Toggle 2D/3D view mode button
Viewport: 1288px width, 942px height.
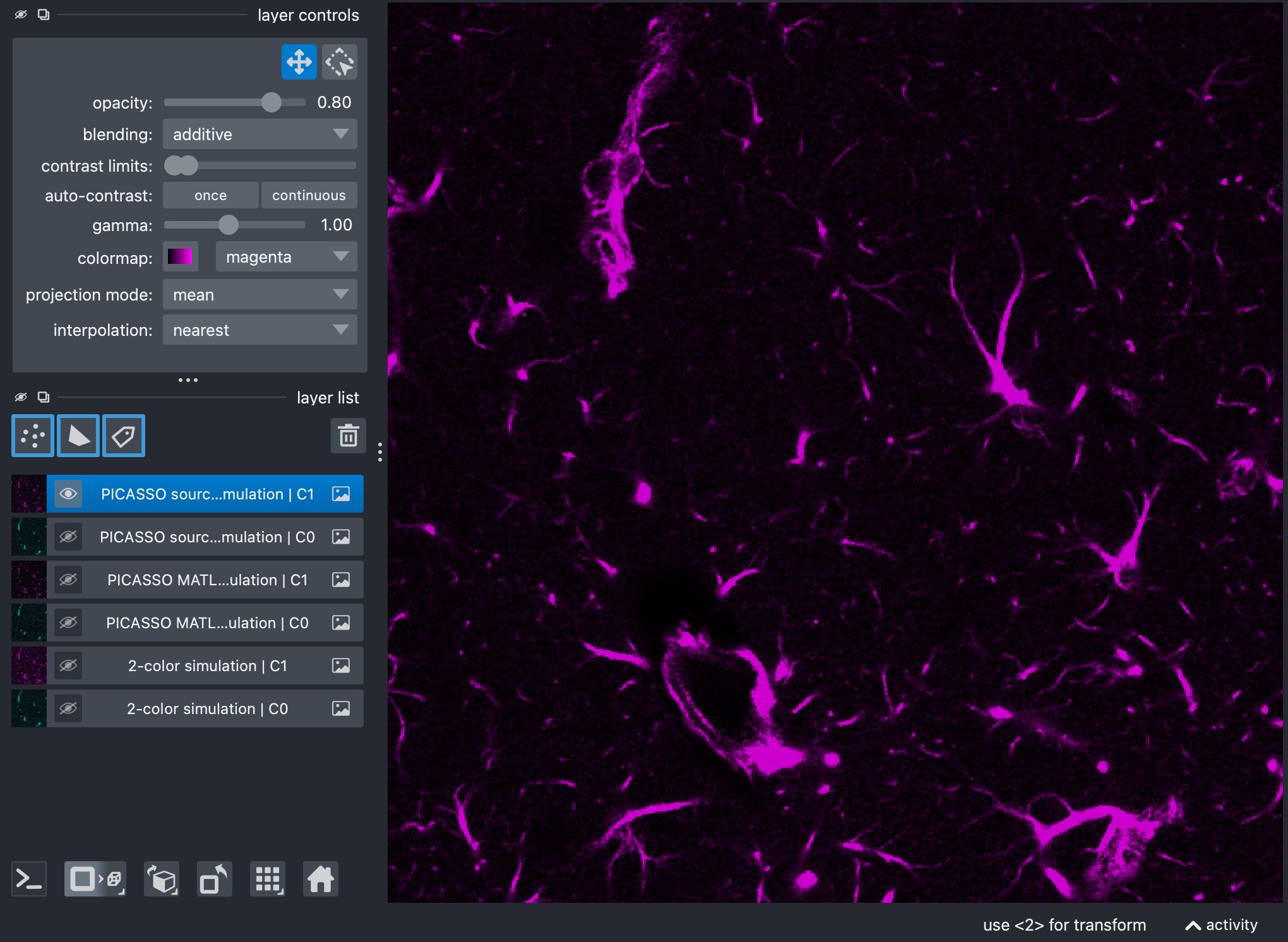[x=95, y=879]
